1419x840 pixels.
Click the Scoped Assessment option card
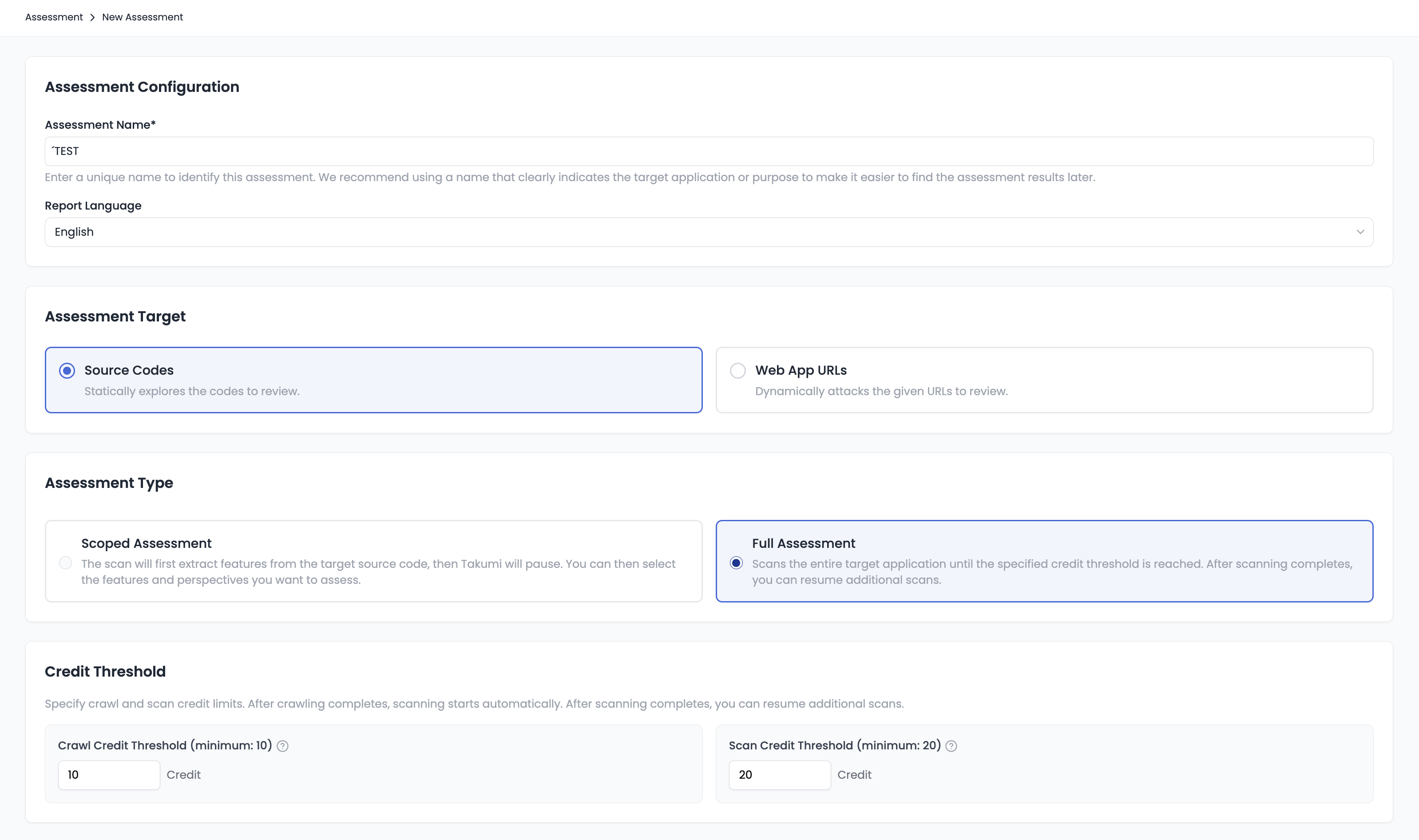pos(374,560)
